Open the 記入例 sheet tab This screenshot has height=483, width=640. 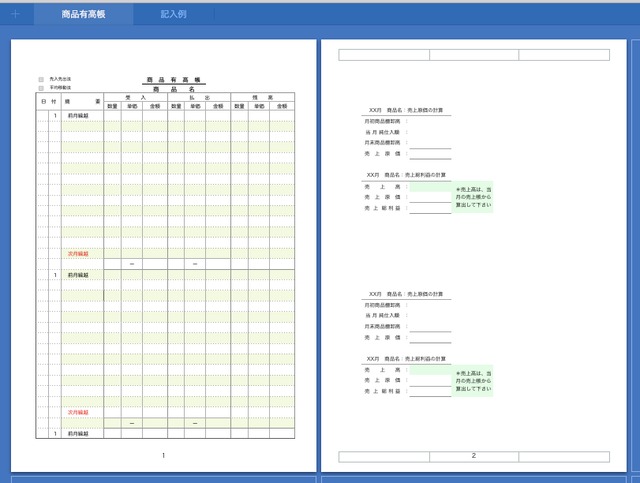click(173, 14)
